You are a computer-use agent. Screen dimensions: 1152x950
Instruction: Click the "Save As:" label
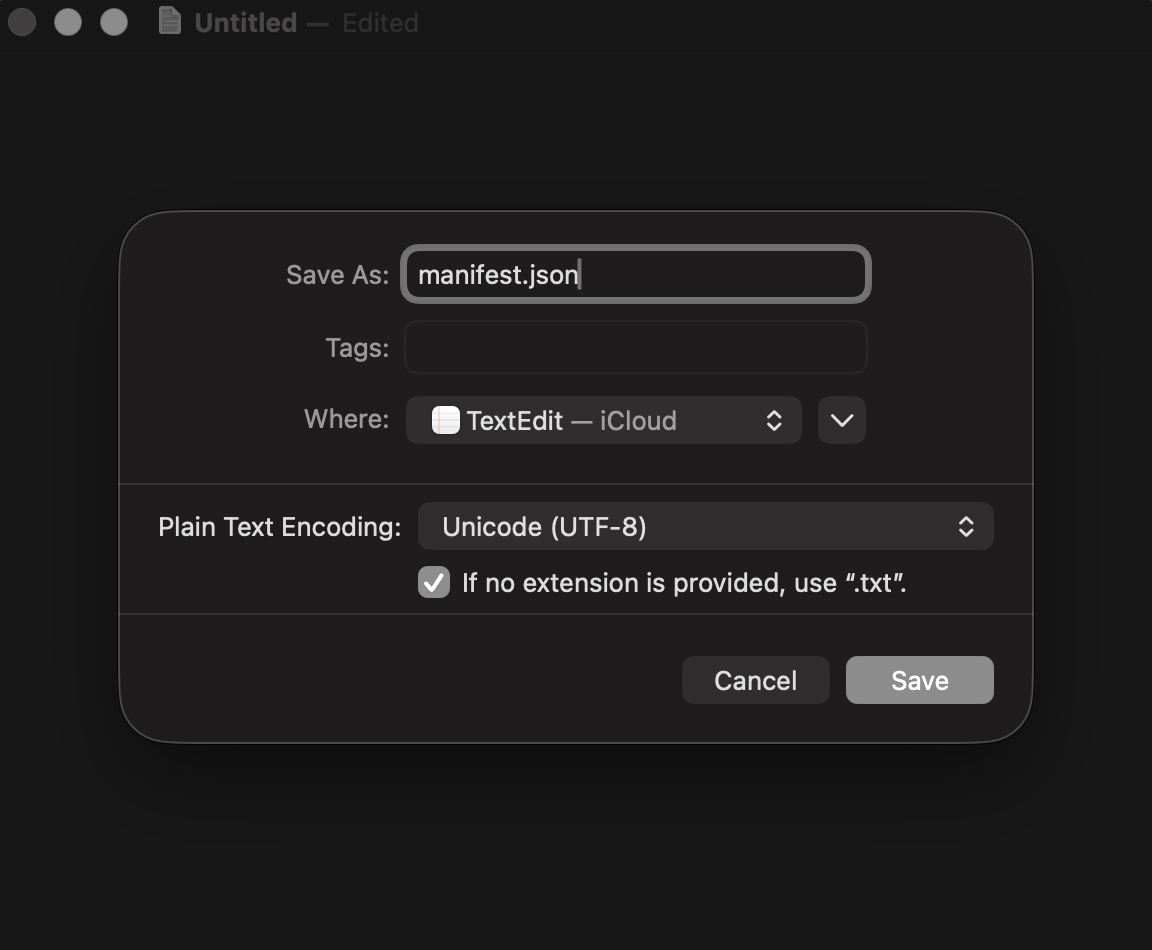tap(337, 275)
